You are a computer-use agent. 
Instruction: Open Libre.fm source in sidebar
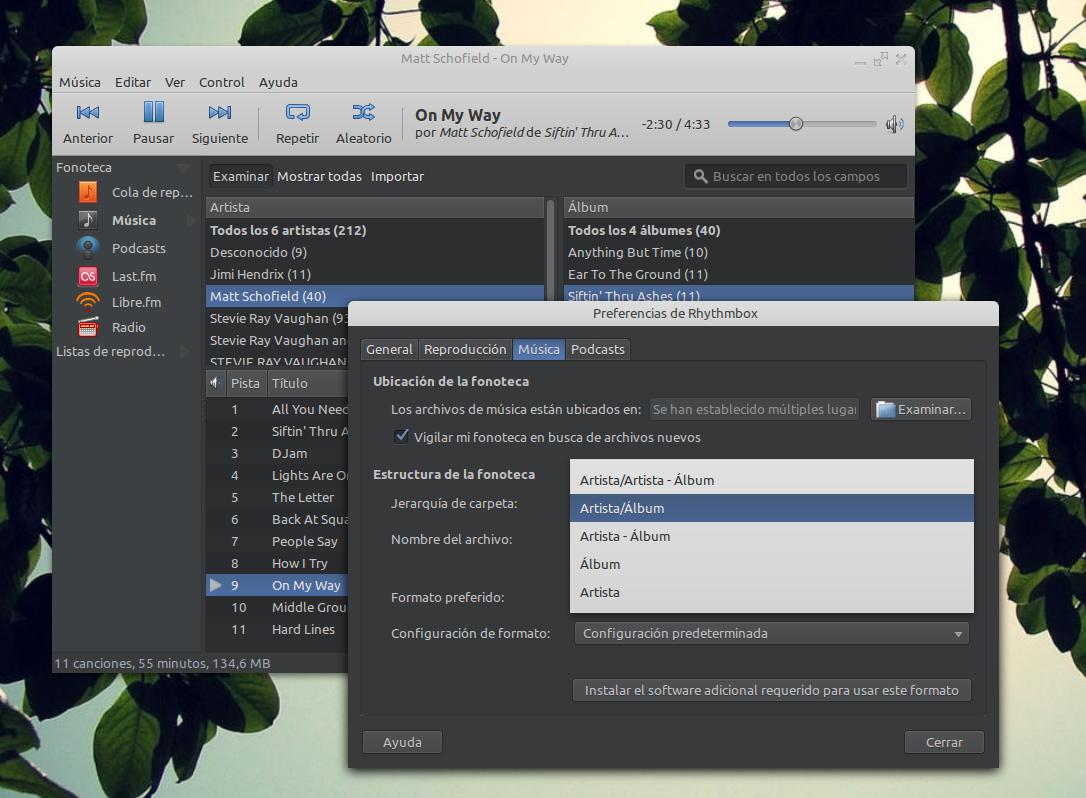pos(118,302)
